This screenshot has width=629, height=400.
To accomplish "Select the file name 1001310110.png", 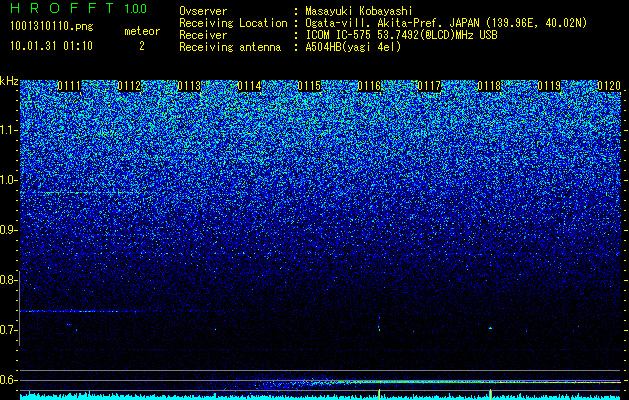I will click(52, 27).
